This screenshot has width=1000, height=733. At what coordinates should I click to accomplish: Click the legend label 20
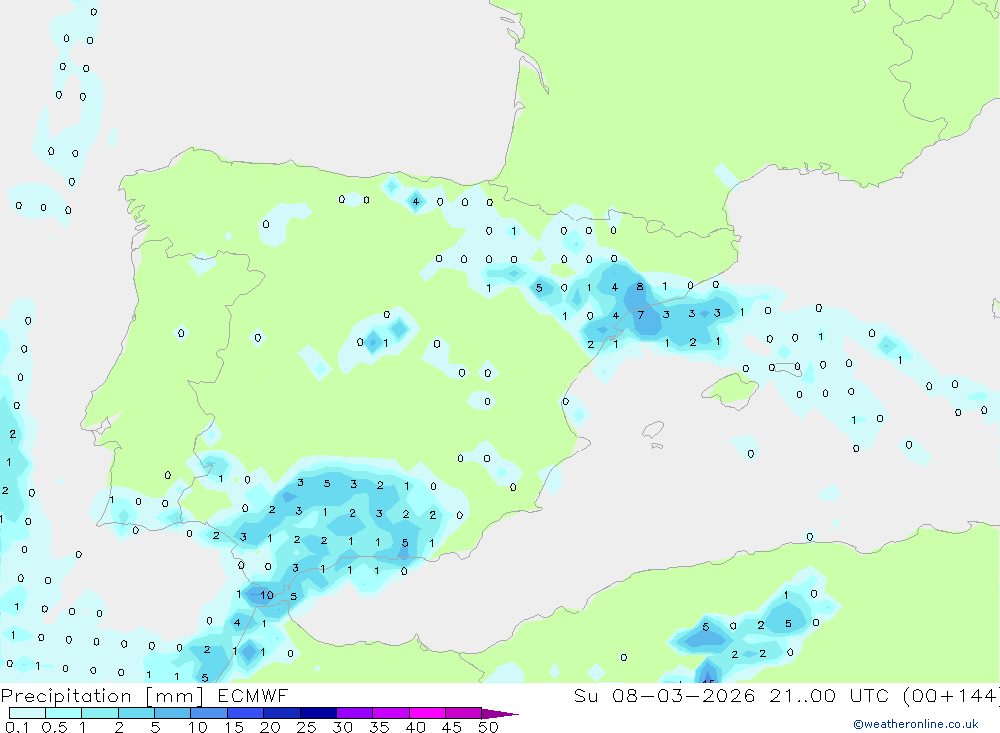270,727
